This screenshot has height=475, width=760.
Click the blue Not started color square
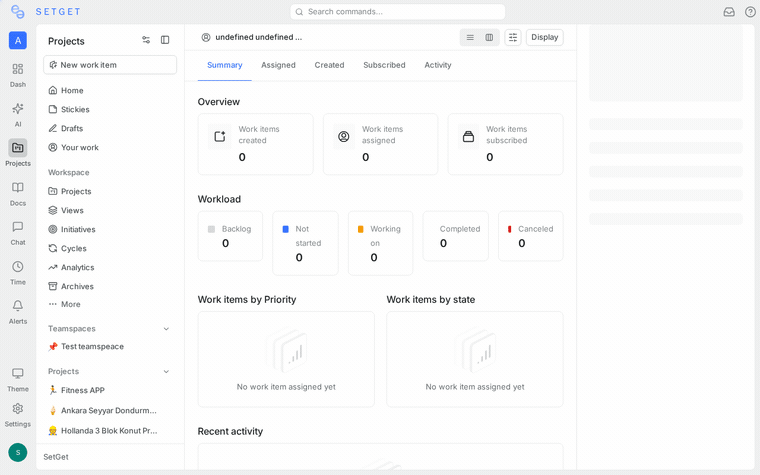pyautogui.click(x=285, y=229)
